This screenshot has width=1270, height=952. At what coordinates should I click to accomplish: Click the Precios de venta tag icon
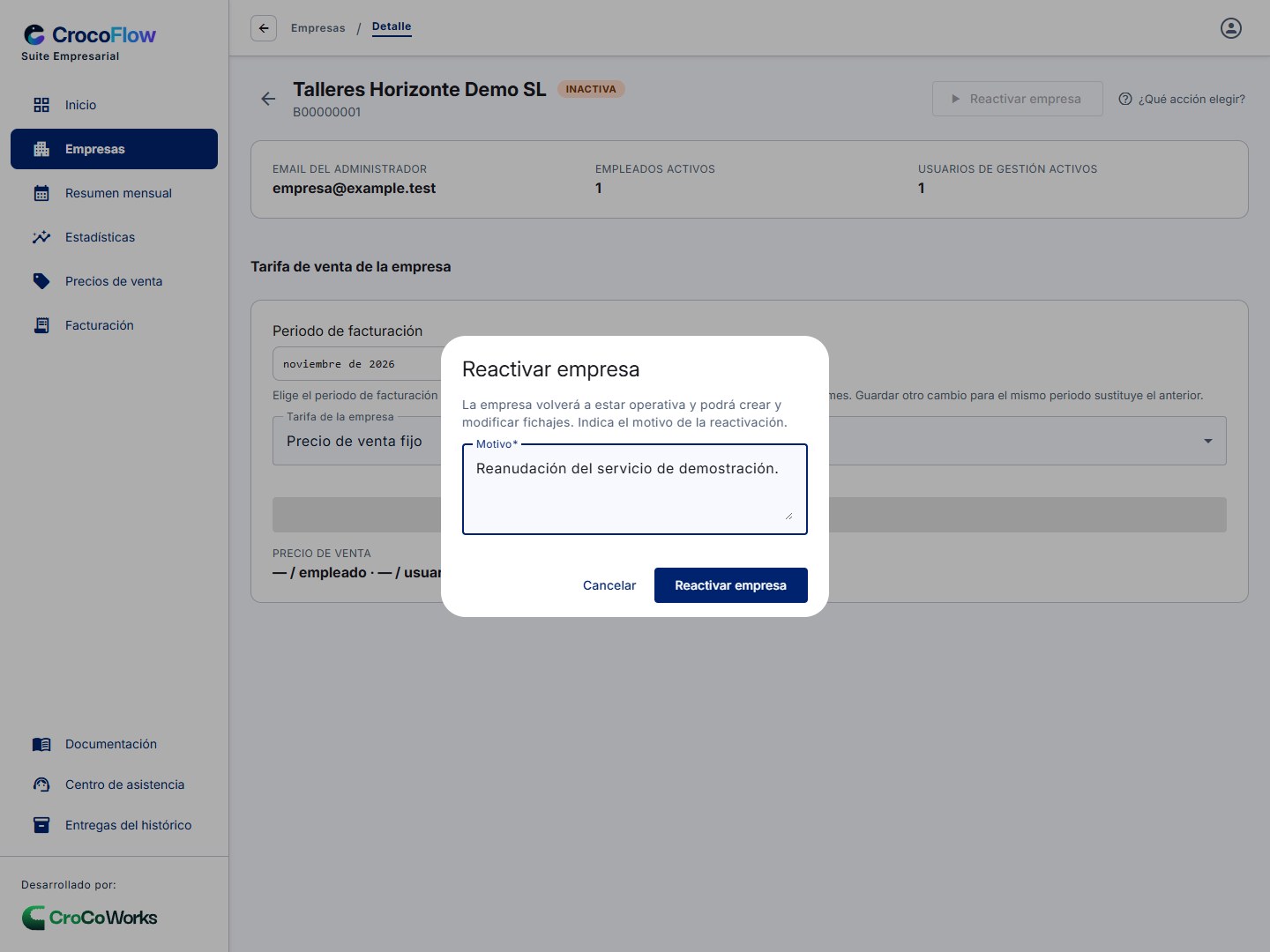click(41, 281)
